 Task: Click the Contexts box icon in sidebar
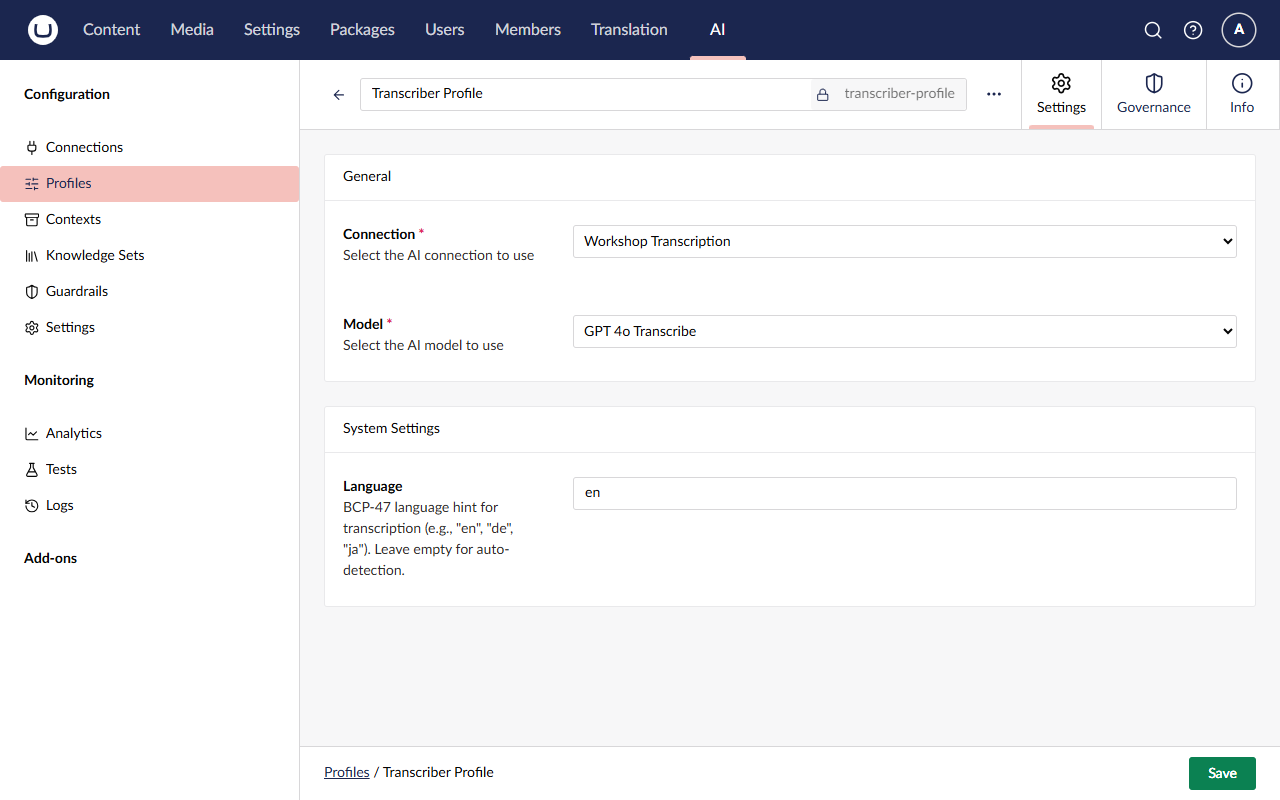click(32, 219)
